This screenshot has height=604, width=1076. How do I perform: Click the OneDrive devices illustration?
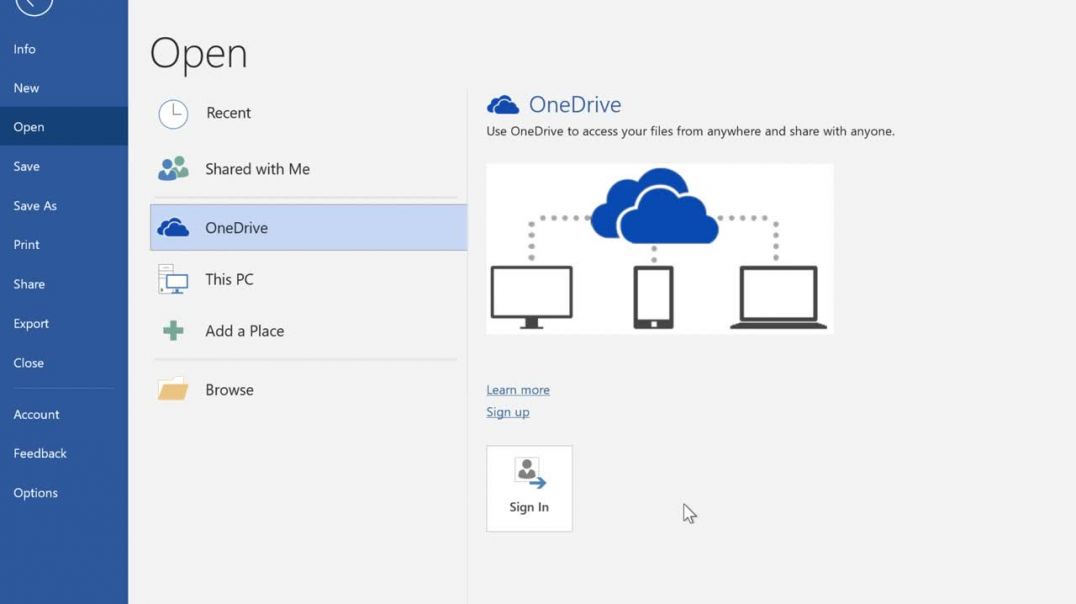[x=659, y=248]
